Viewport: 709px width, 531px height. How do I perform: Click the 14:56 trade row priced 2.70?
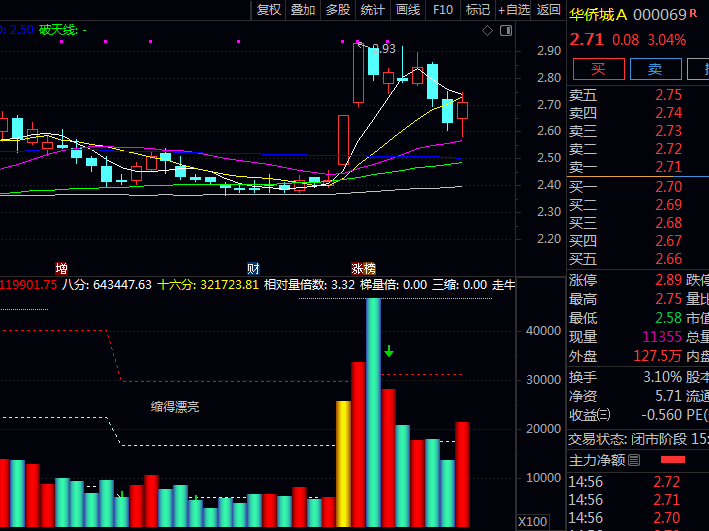pos(638,518)
